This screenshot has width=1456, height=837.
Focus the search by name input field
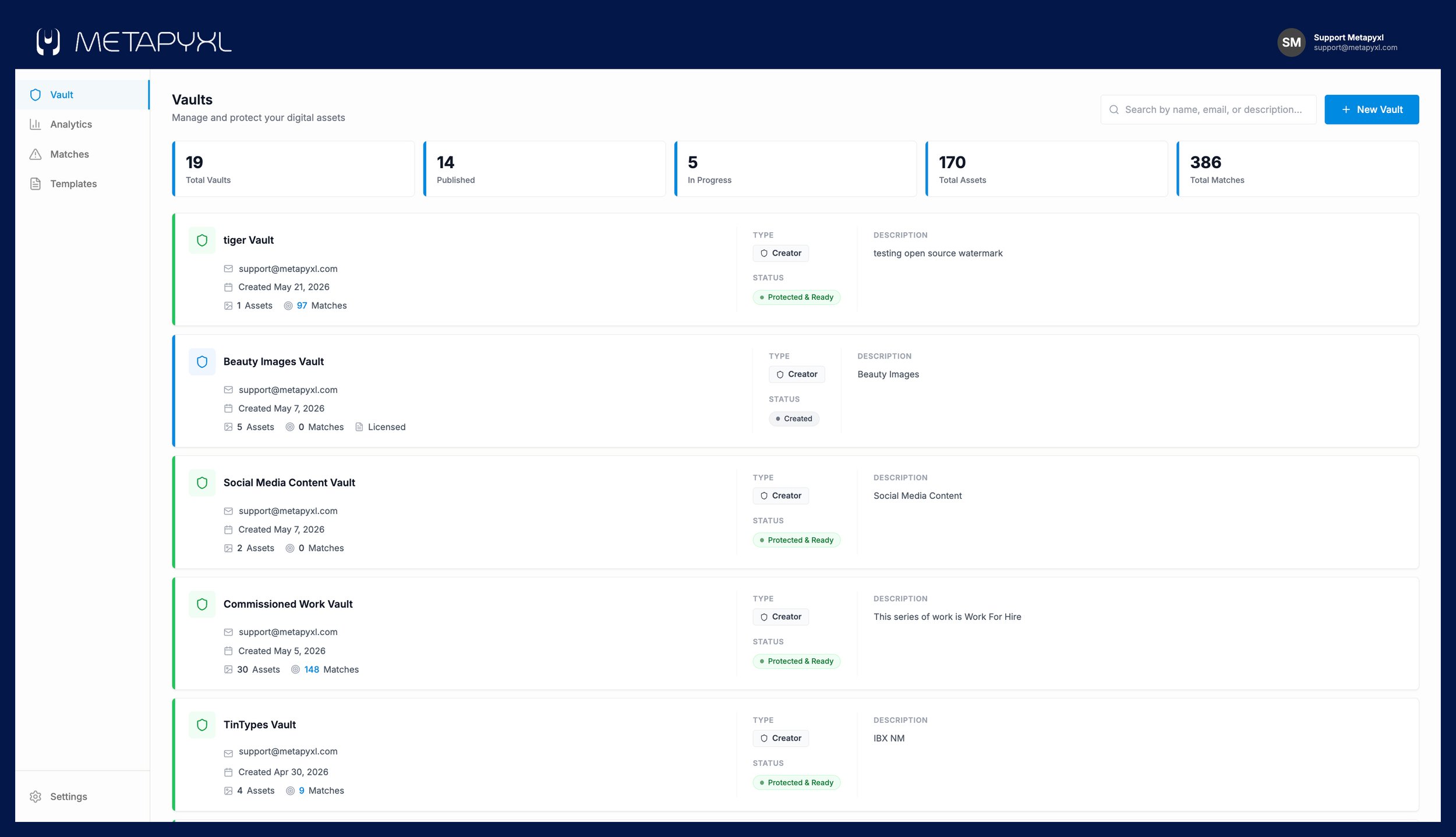click(x=1208, y=109)
